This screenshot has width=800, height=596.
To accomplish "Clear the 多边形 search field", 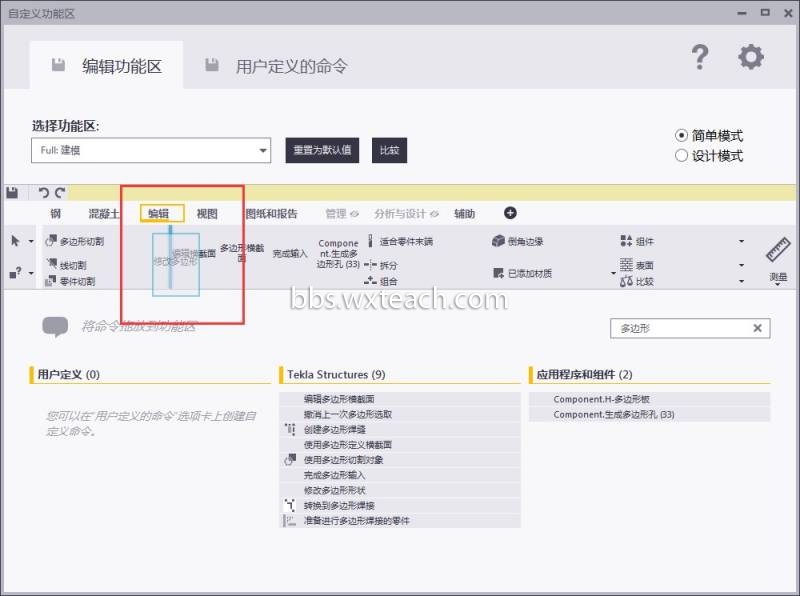I will [x=758, y=328].
